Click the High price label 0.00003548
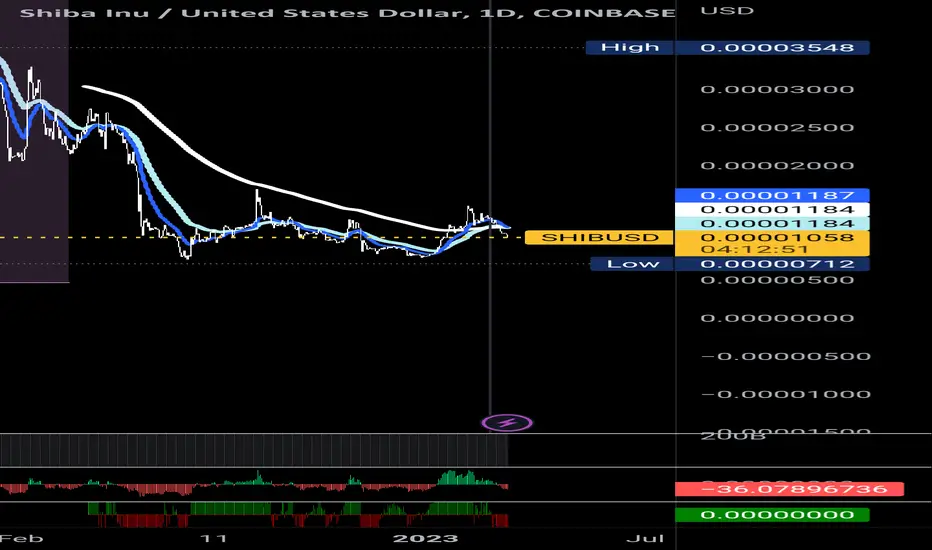 [773, 48]
